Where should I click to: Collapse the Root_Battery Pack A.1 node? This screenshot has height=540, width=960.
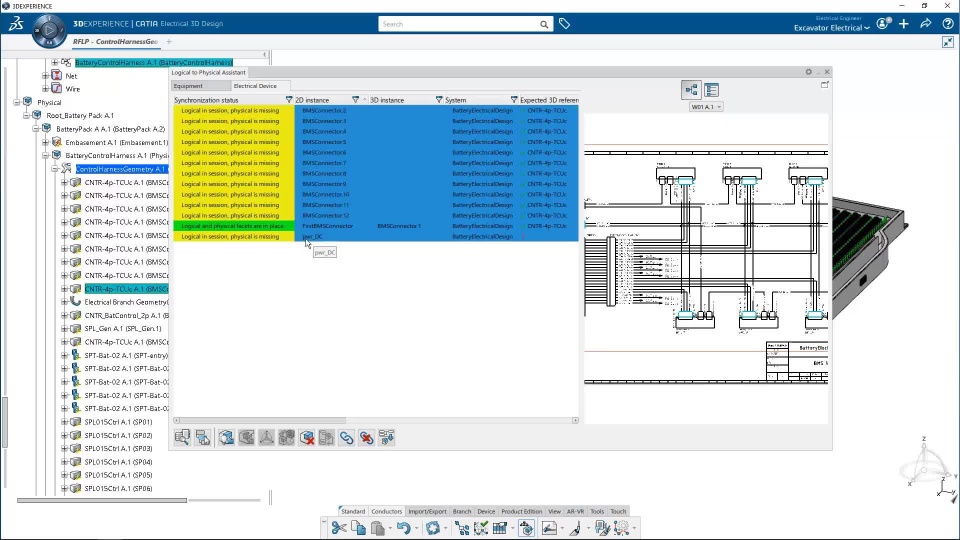pos(26,115)
